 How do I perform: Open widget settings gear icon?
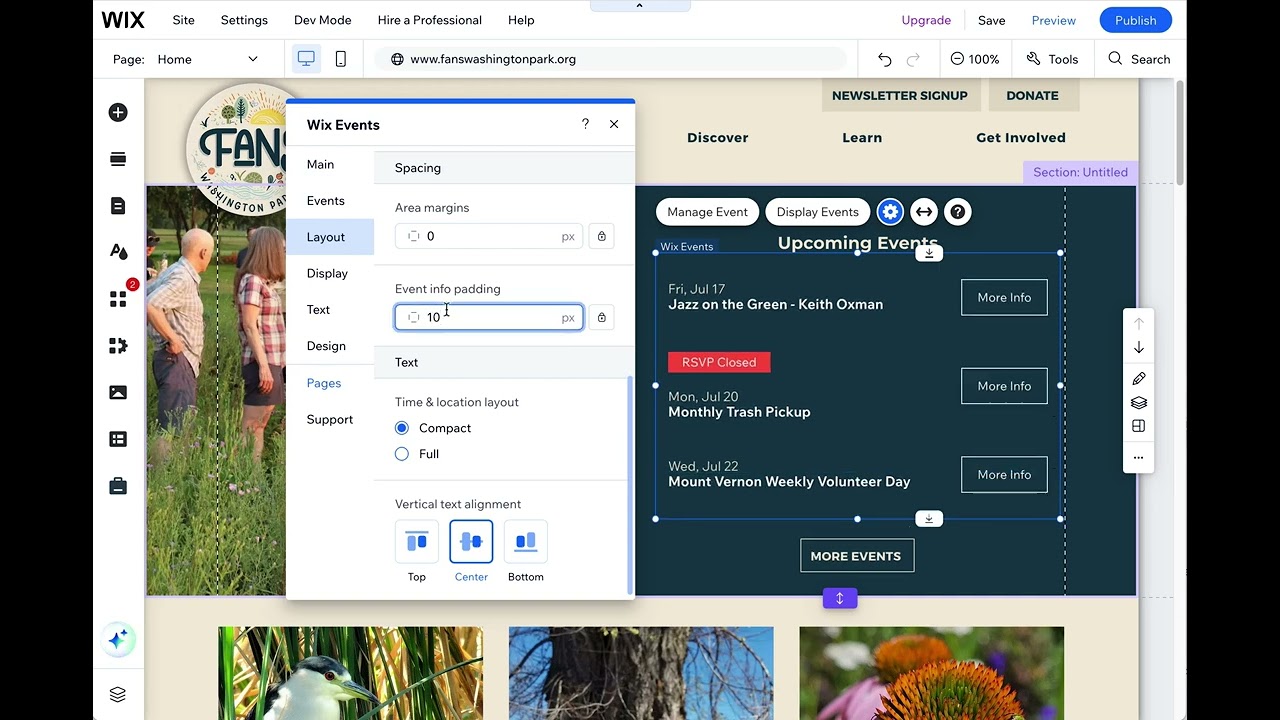890,212
